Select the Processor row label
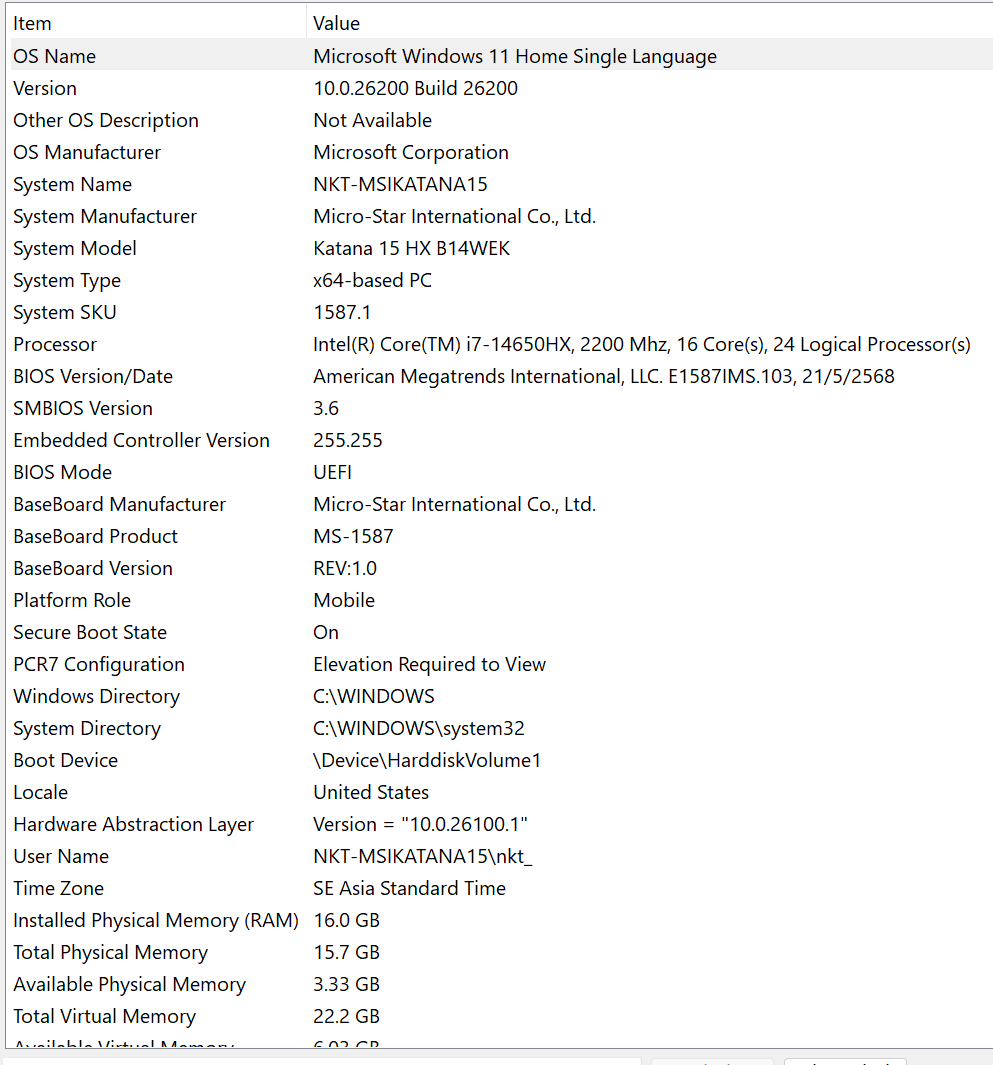993x1065 pixels. click(x=55, y=344)
